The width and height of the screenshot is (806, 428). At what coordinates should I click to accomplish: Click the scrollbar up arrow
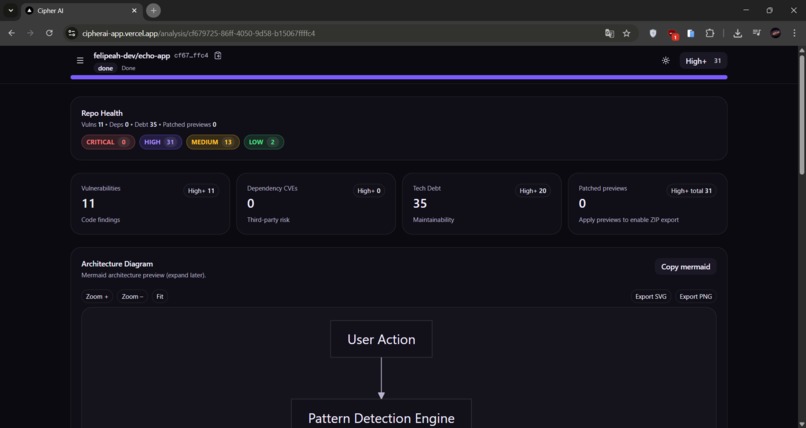click(801, 50)
